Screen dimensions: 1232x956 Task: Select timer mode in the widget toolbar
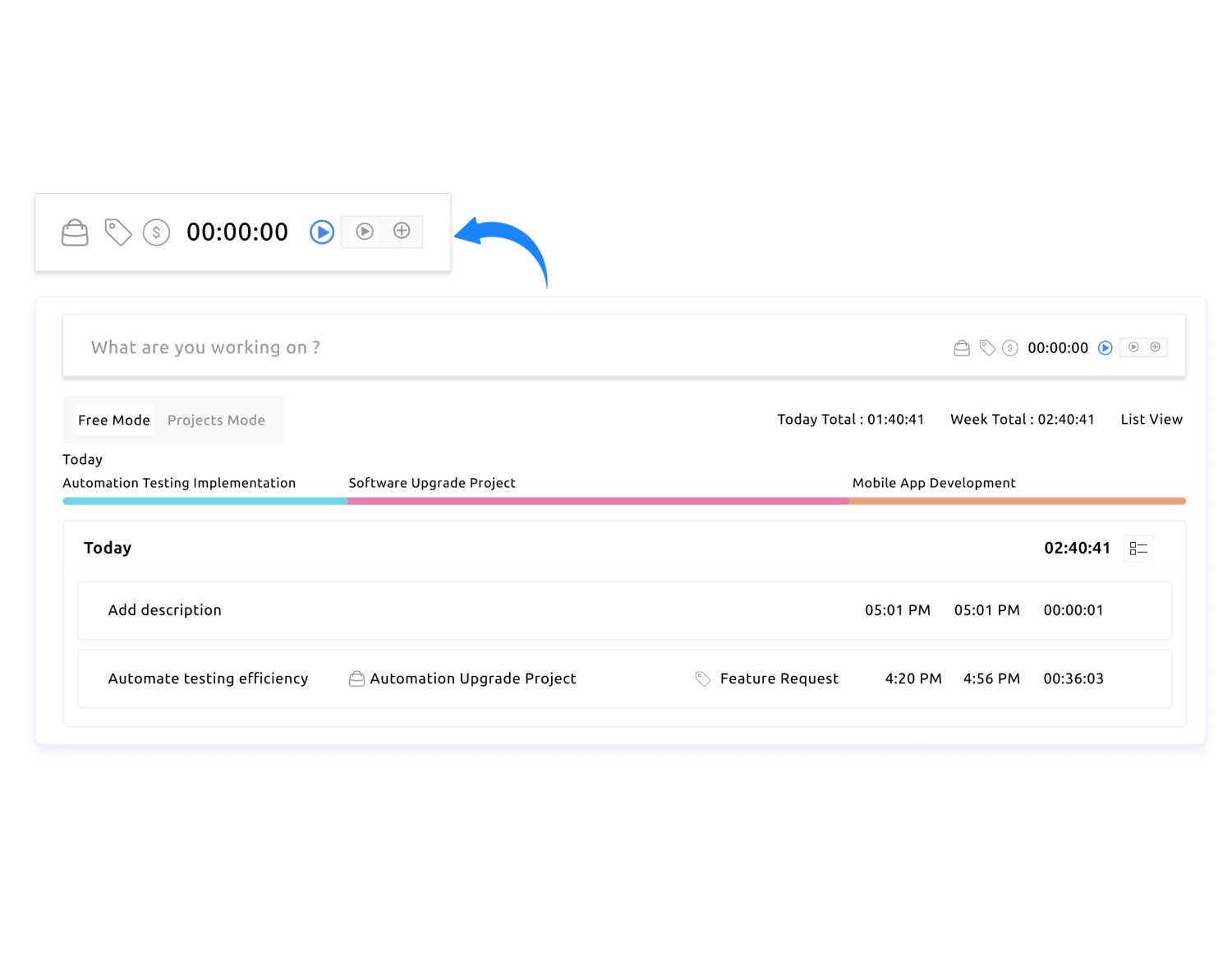pos(365,232)
